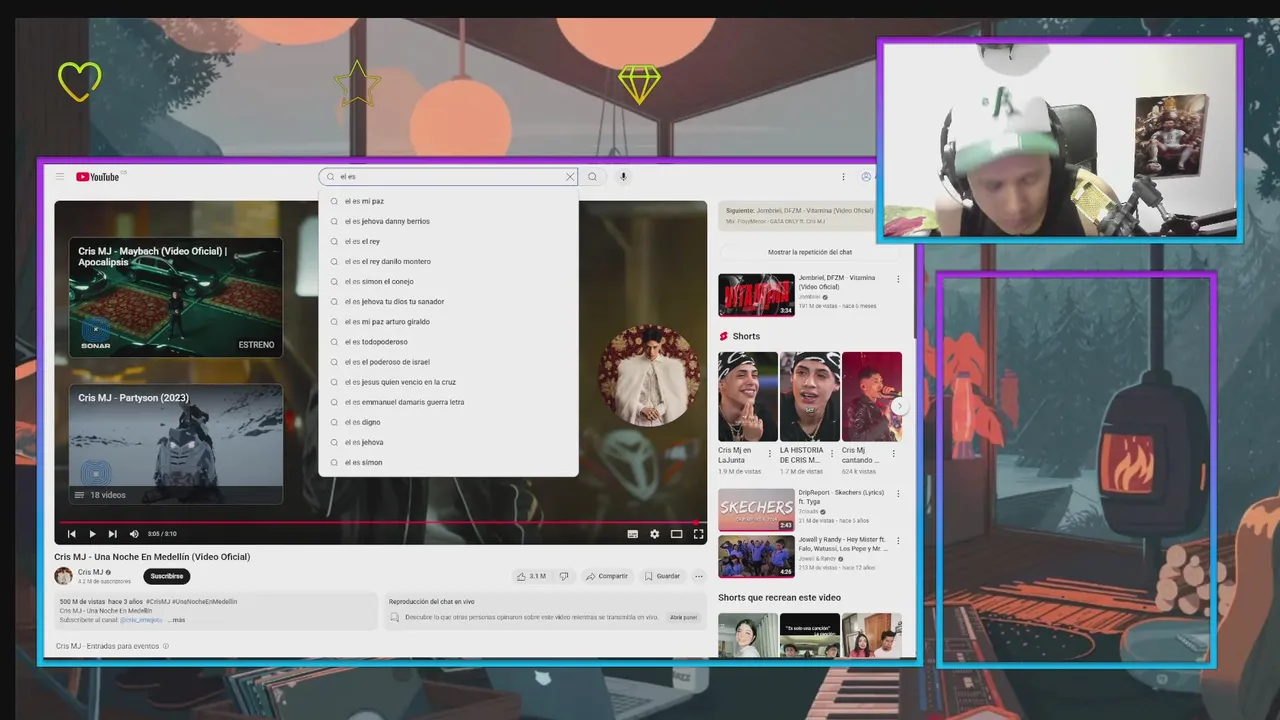Open 'Cris Mj cantando' short
This screenshot has height=720, width=1280.
[x=871, y=396]
